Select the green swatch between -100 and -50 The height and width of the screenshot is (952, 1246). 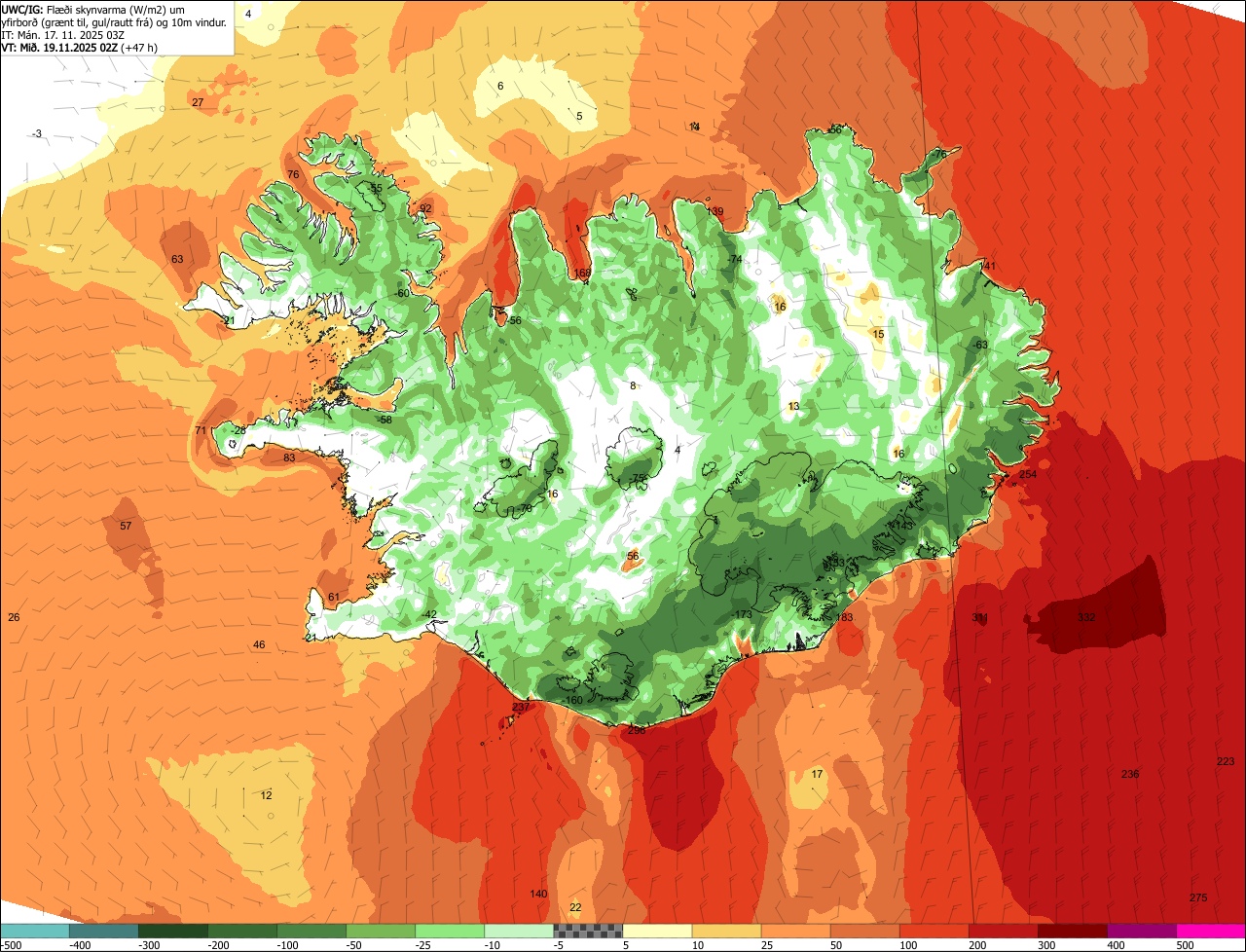[x=311, y=931]
